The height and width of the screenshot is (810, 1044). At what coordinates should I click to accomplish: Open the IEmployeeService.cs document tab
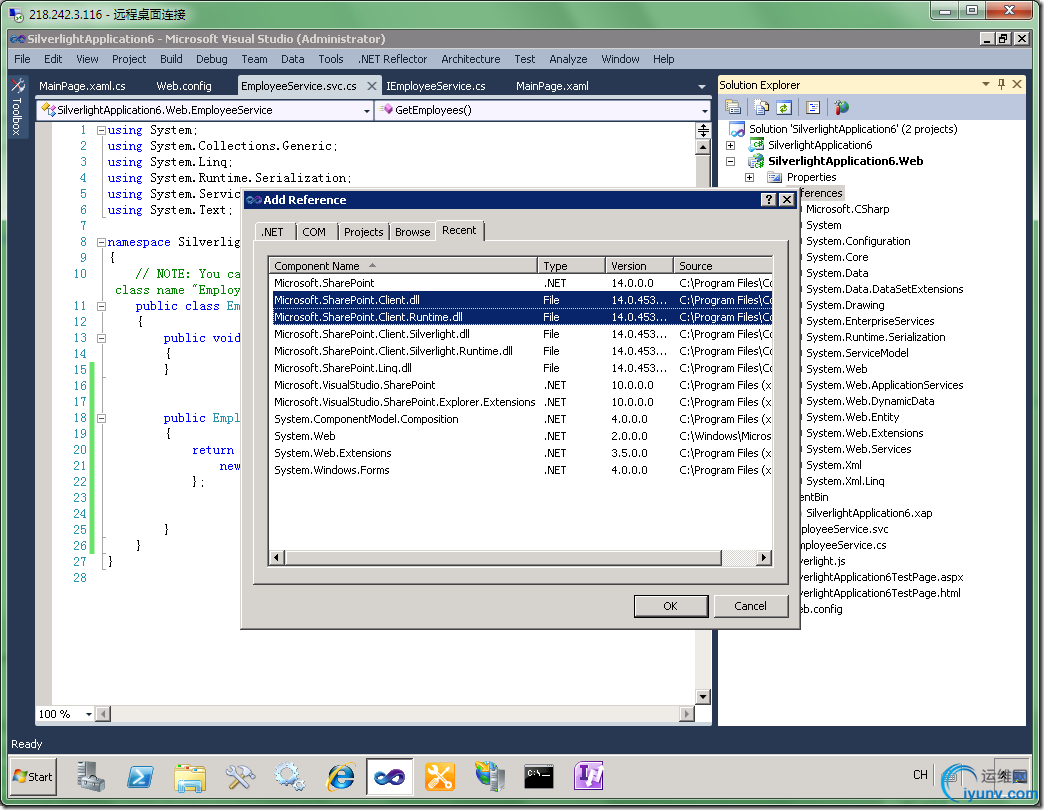click(435, 86)
